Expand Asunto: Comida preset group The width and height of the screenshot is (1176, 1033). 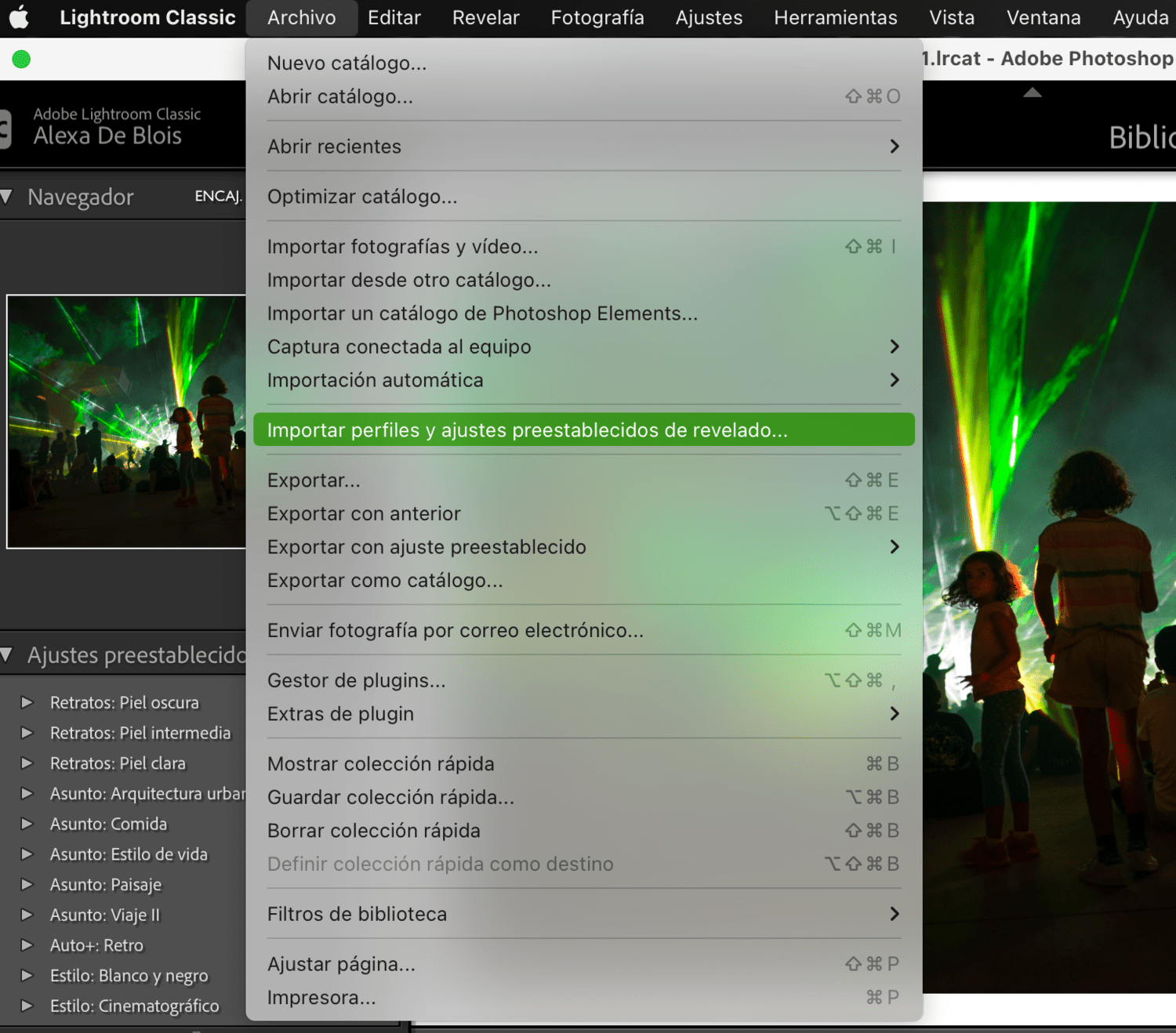pyautogui.click(x=27, y=824)
